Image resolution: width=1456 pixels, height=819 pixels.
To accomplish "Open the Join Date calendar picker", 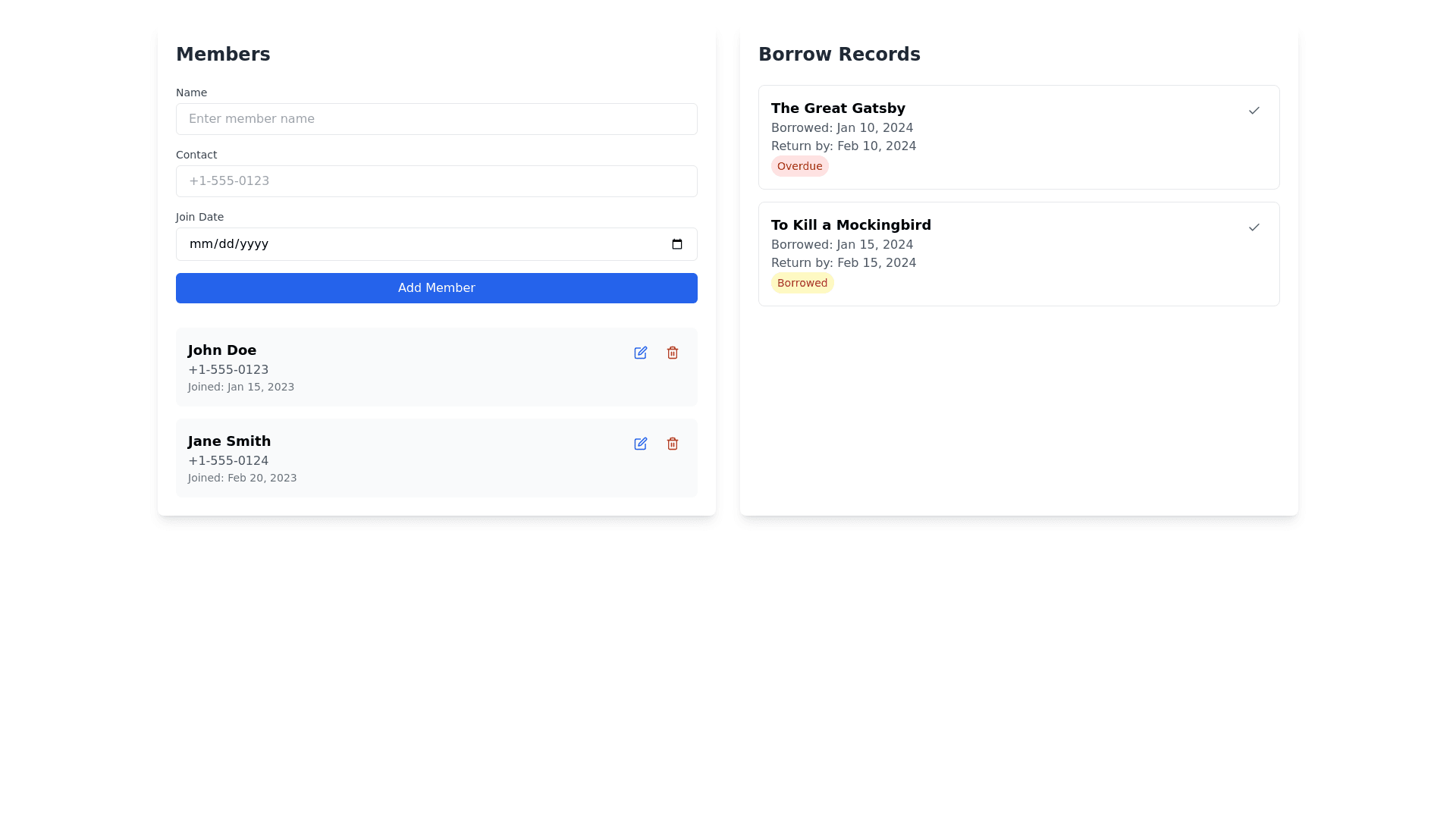I will (676, 244).
